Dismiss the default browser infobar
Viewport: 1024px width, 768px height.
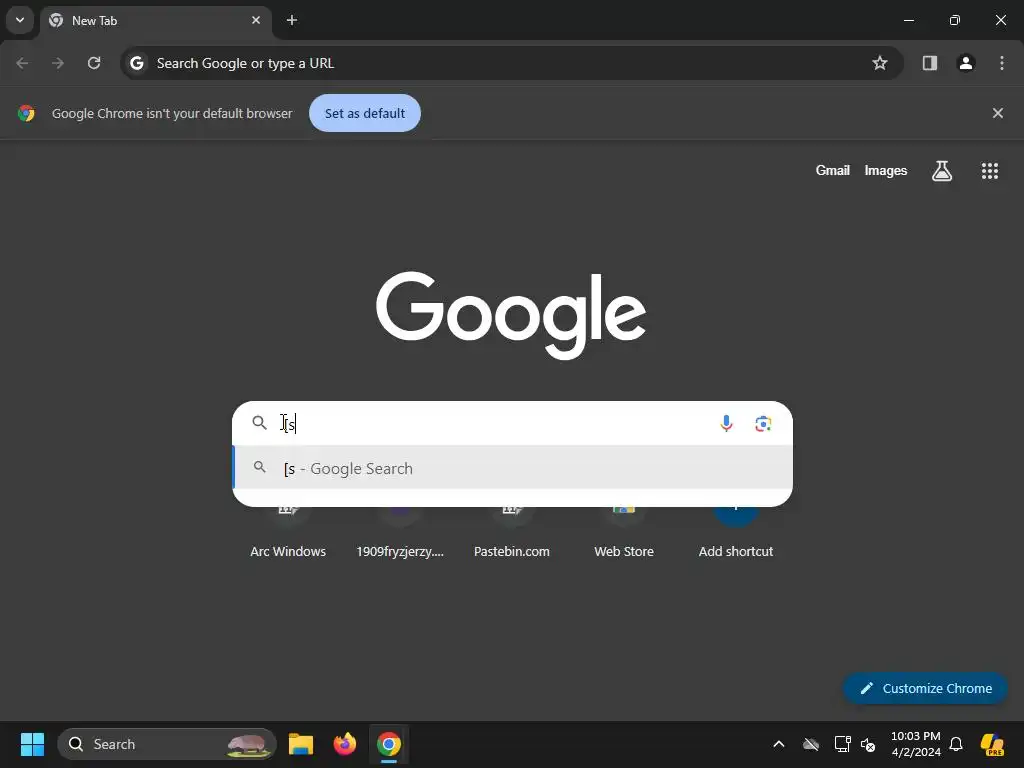[x=997, y=113]
